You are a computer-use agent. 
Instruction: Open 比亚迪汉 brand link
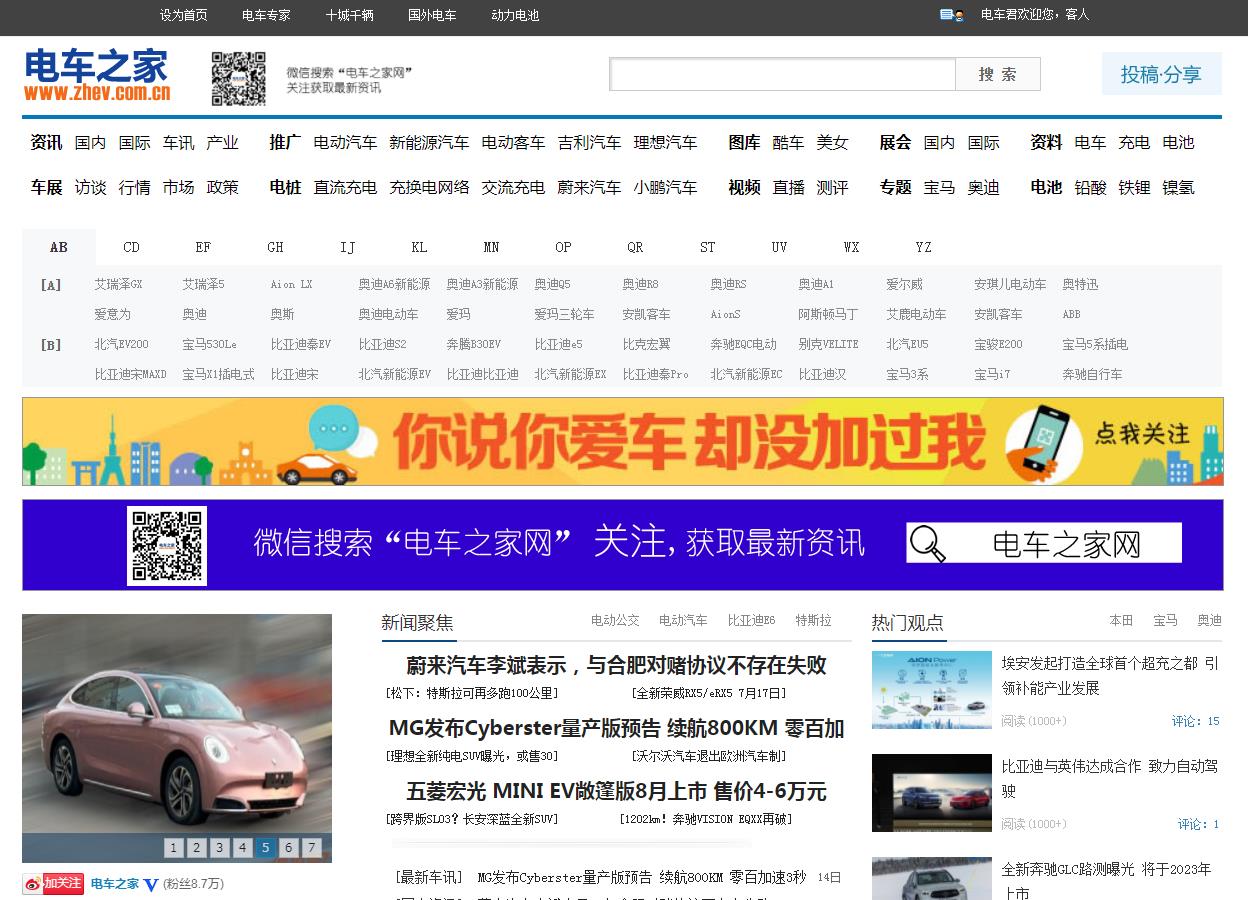[822, 375]
